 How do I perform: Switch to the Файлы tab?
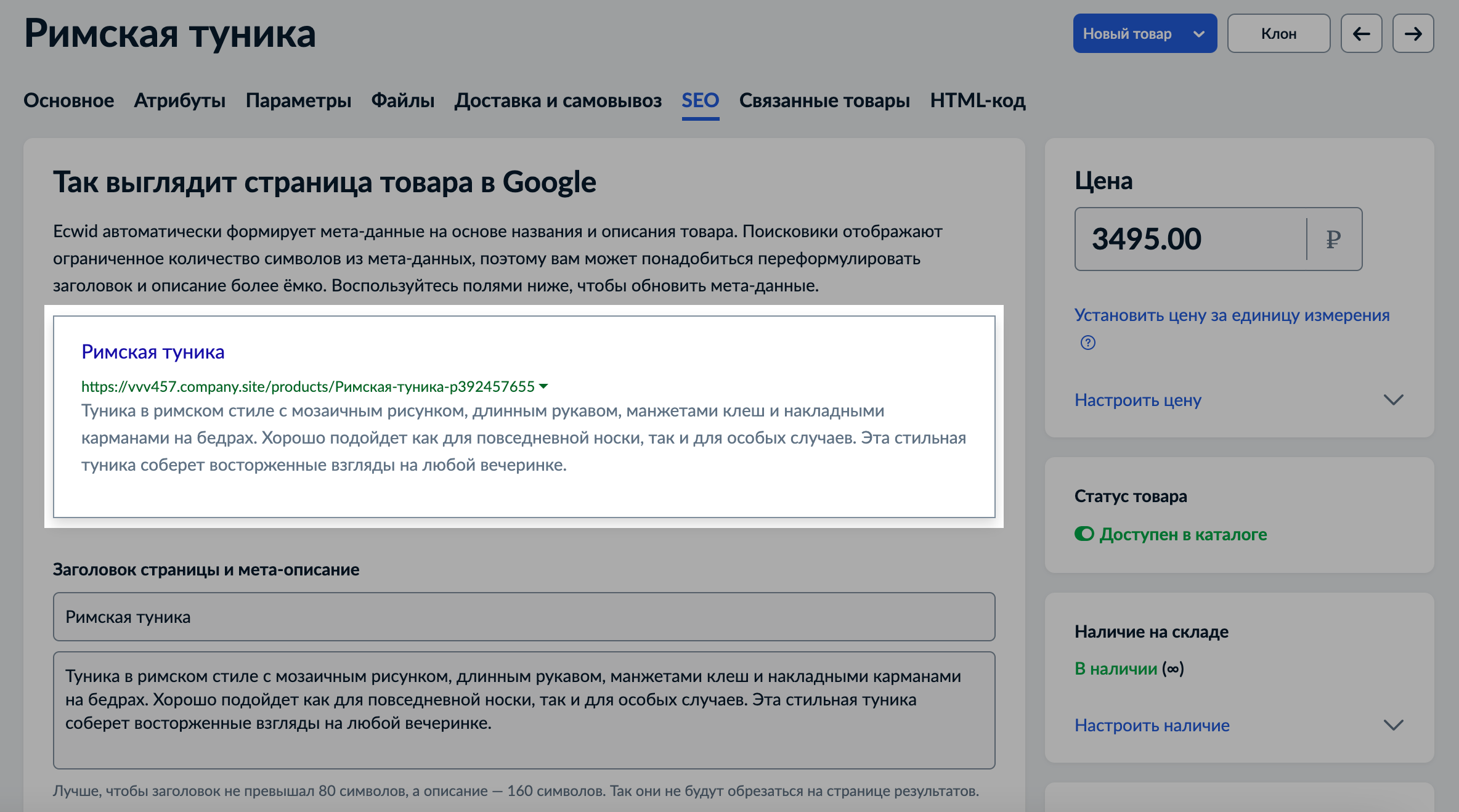403,100
